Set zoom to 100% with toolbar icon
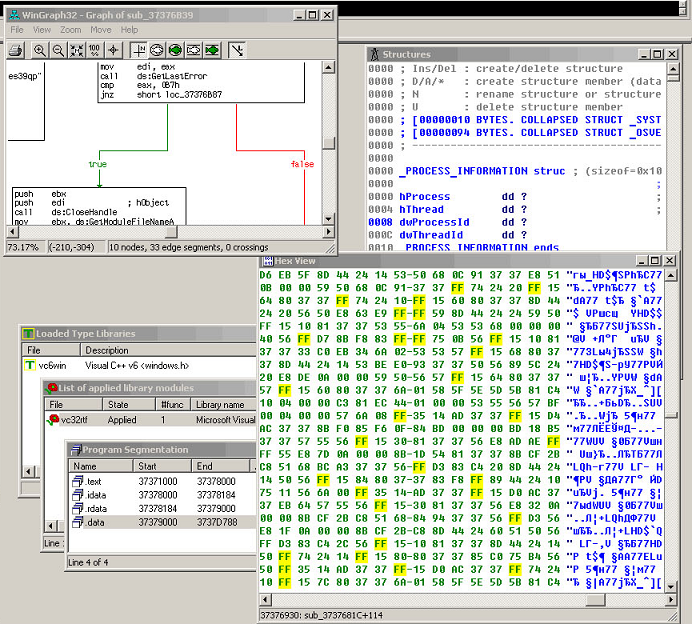 pos(94,49)
